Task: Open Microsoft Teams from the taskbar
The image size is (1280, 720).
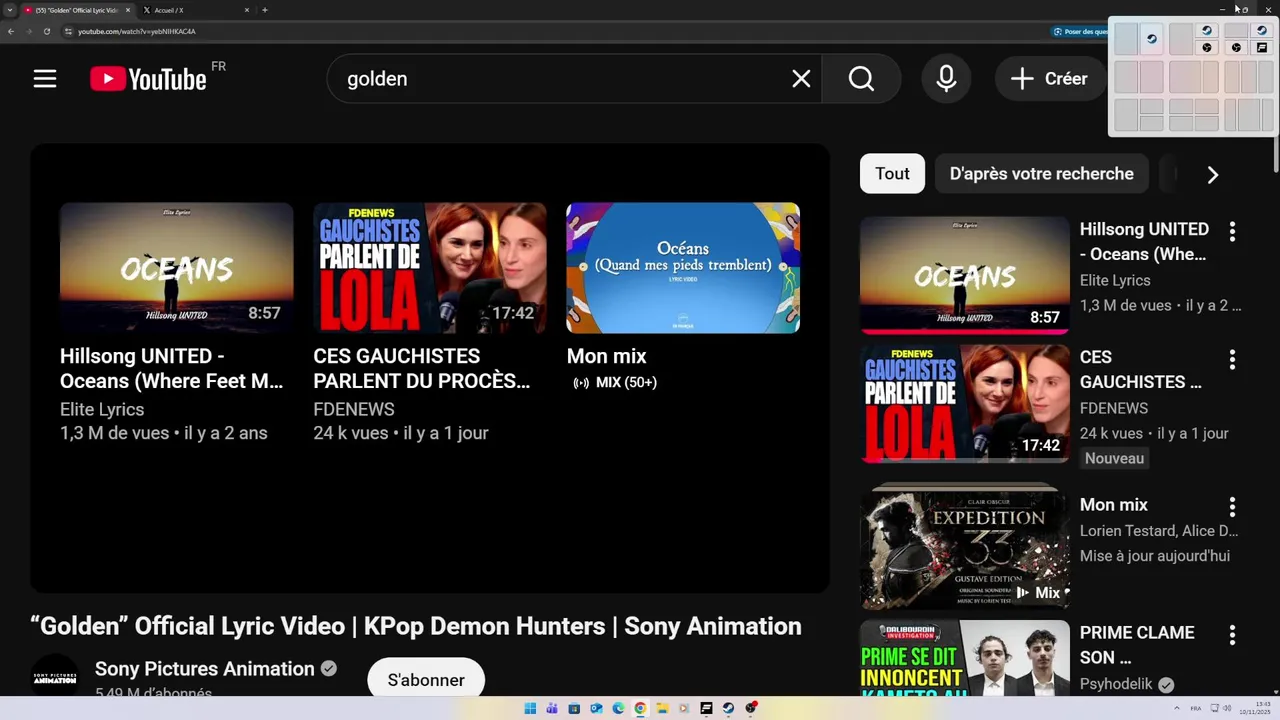Action: pos(552,708)
